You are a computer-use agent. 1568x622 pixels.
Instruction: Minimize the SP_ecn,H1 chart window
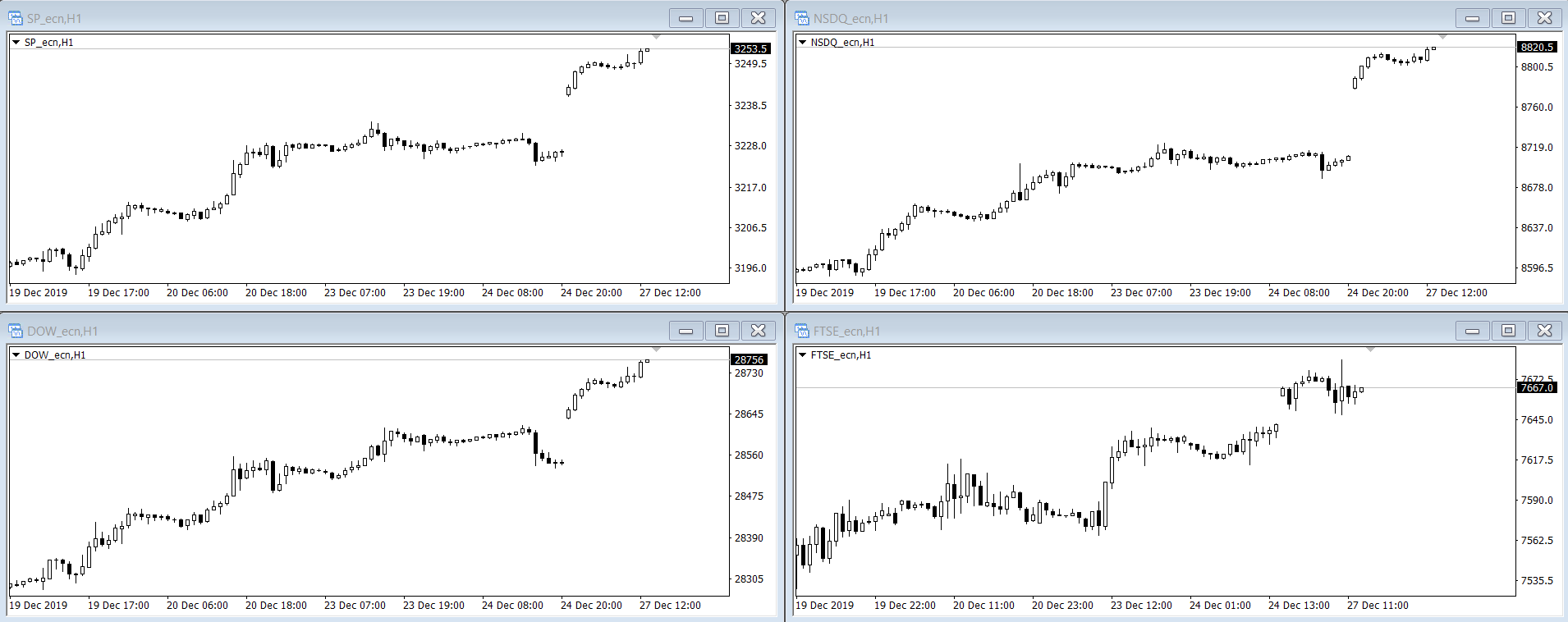pyautogui.click(x=686, y=18)
